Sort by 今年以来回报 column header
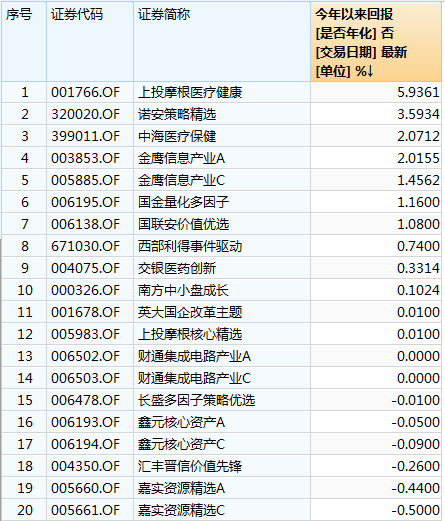 click(376, 42)
